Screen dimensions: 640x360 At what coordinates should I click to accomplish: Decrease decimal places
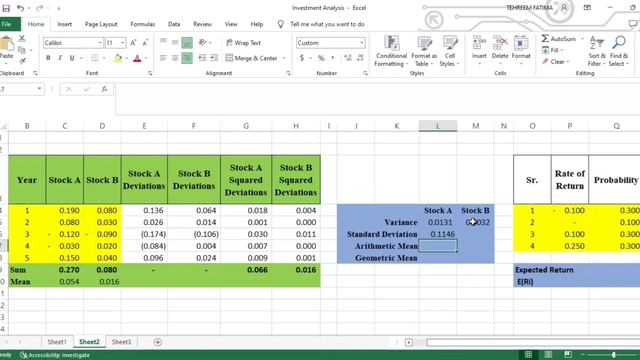[x=360, y=58]
